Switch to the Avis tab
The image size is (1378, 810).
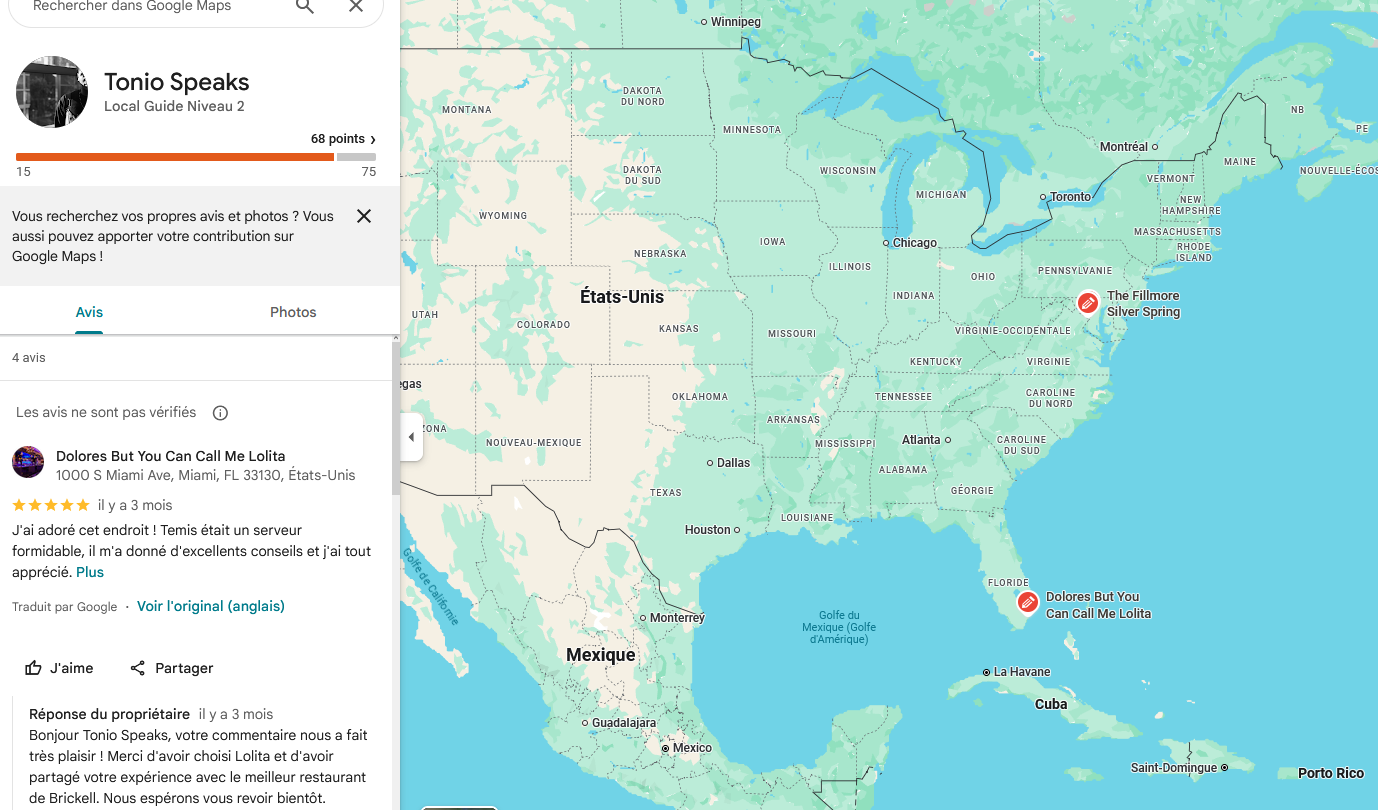89,312
